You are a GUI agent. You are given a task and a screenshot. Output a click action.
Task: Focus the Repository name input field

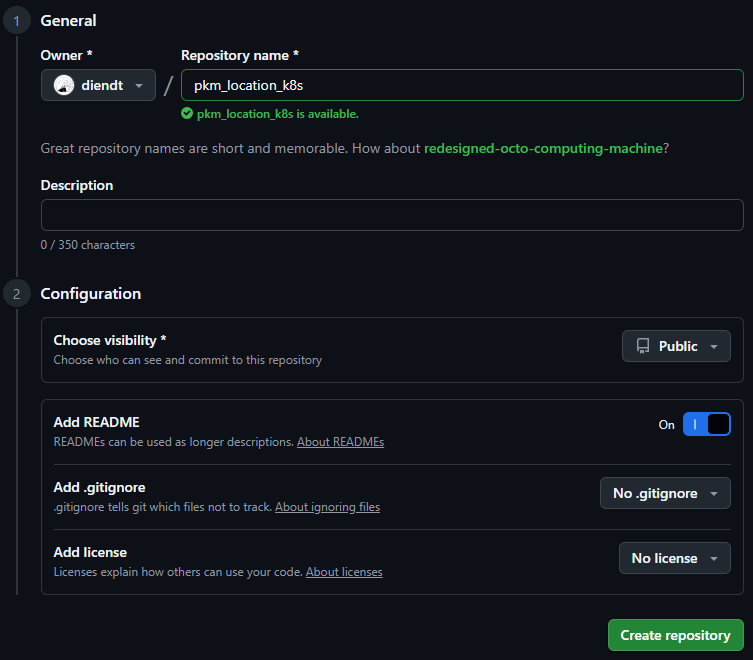(x=461, y=86)
